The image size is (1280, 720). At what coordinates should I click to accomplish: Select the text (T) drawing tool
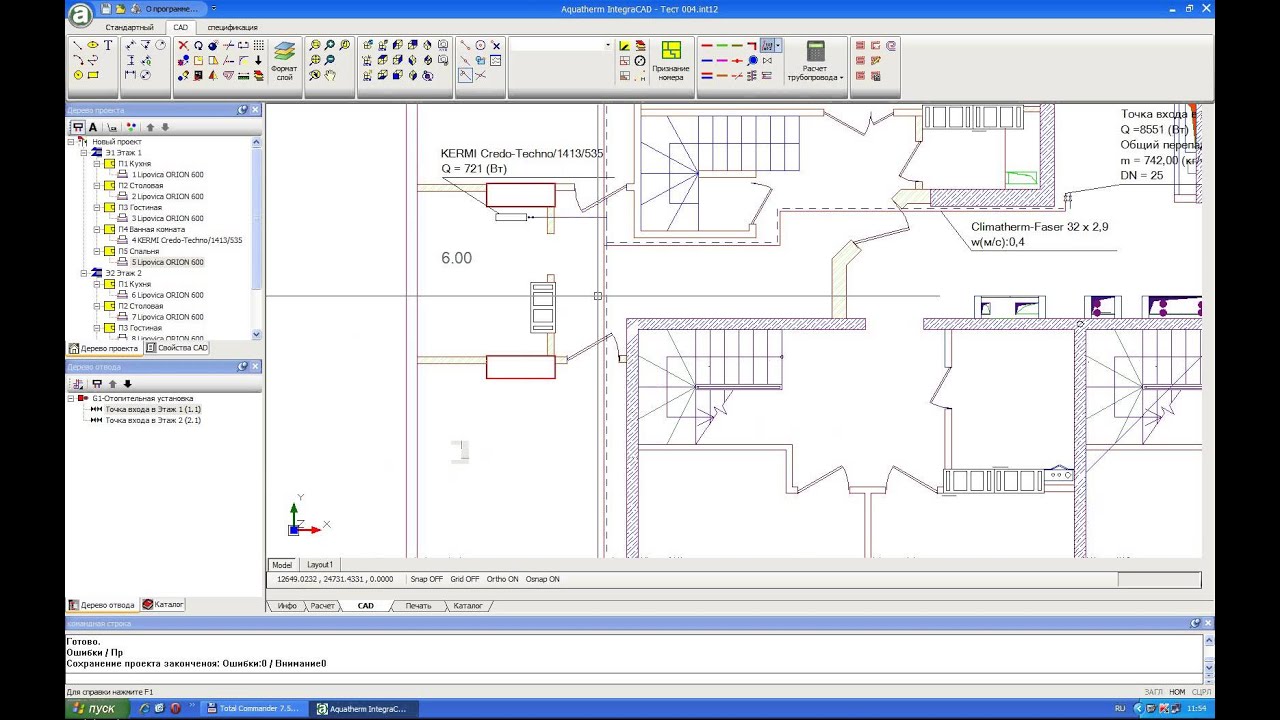click(108, 45)
